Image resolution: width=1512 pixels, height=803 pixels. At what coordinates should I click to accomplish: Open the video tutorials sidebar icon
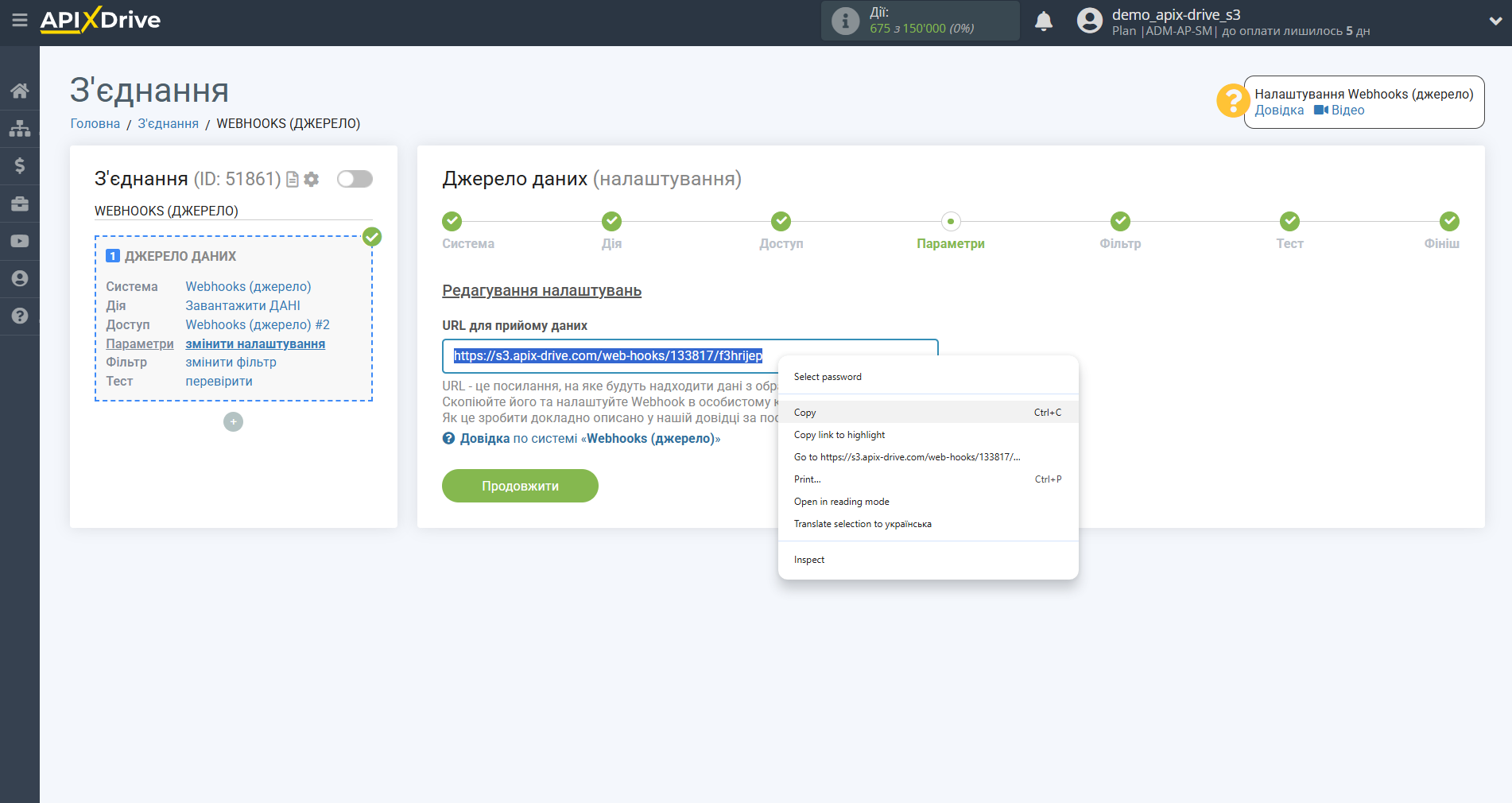coord(20,241)
